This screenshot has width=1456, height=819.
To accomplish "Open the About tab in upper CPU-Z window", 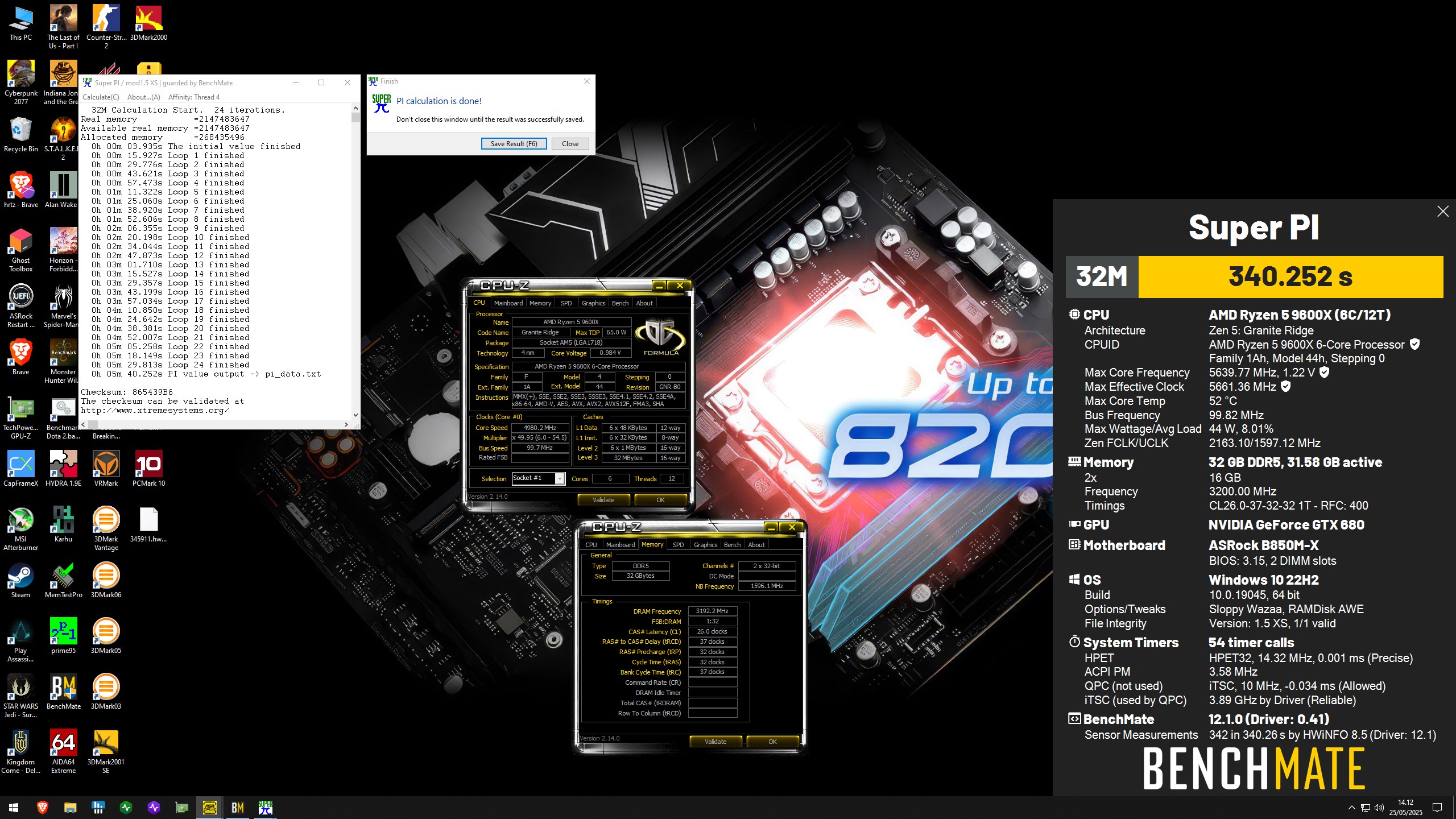I will pos(644,303).
